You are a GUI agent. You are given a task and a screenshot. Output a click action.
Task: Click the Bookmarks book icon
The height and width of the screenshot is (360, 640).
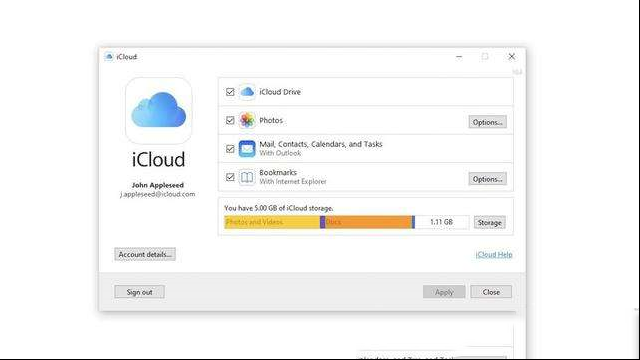(247, 177)
